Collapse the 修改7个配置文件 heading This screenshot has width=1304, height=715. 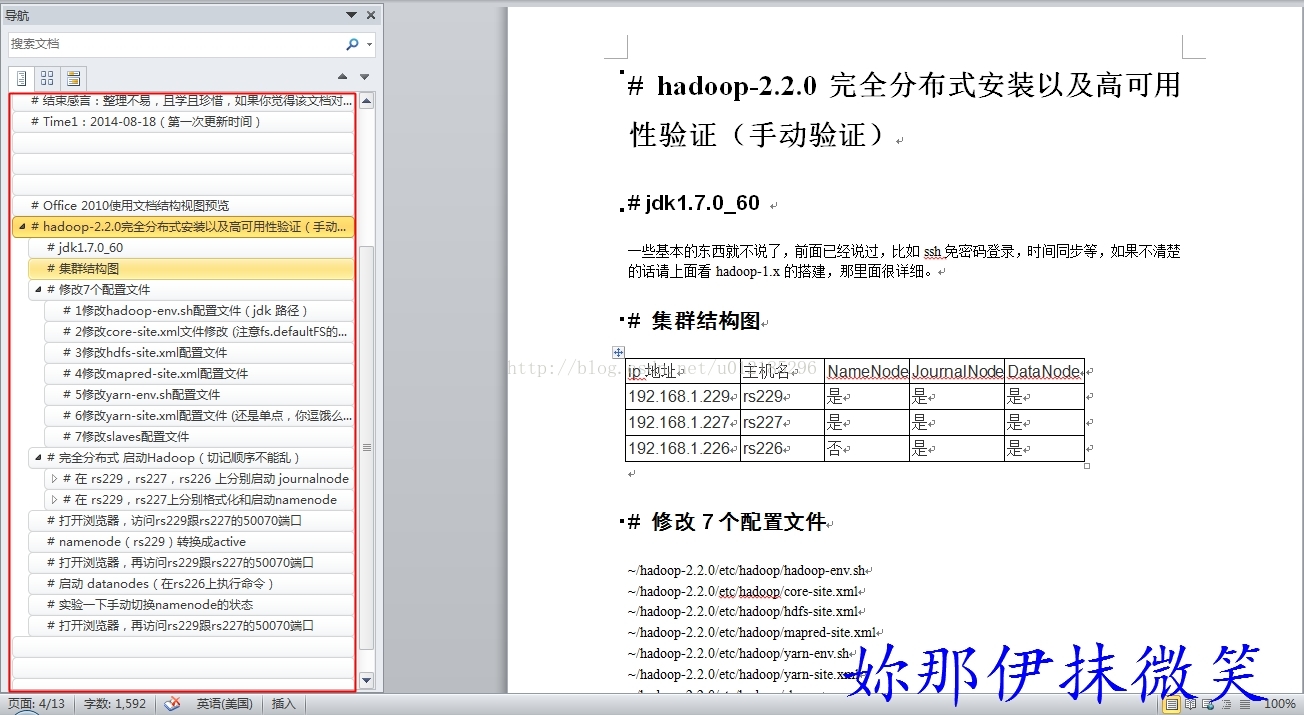point(38,289)
